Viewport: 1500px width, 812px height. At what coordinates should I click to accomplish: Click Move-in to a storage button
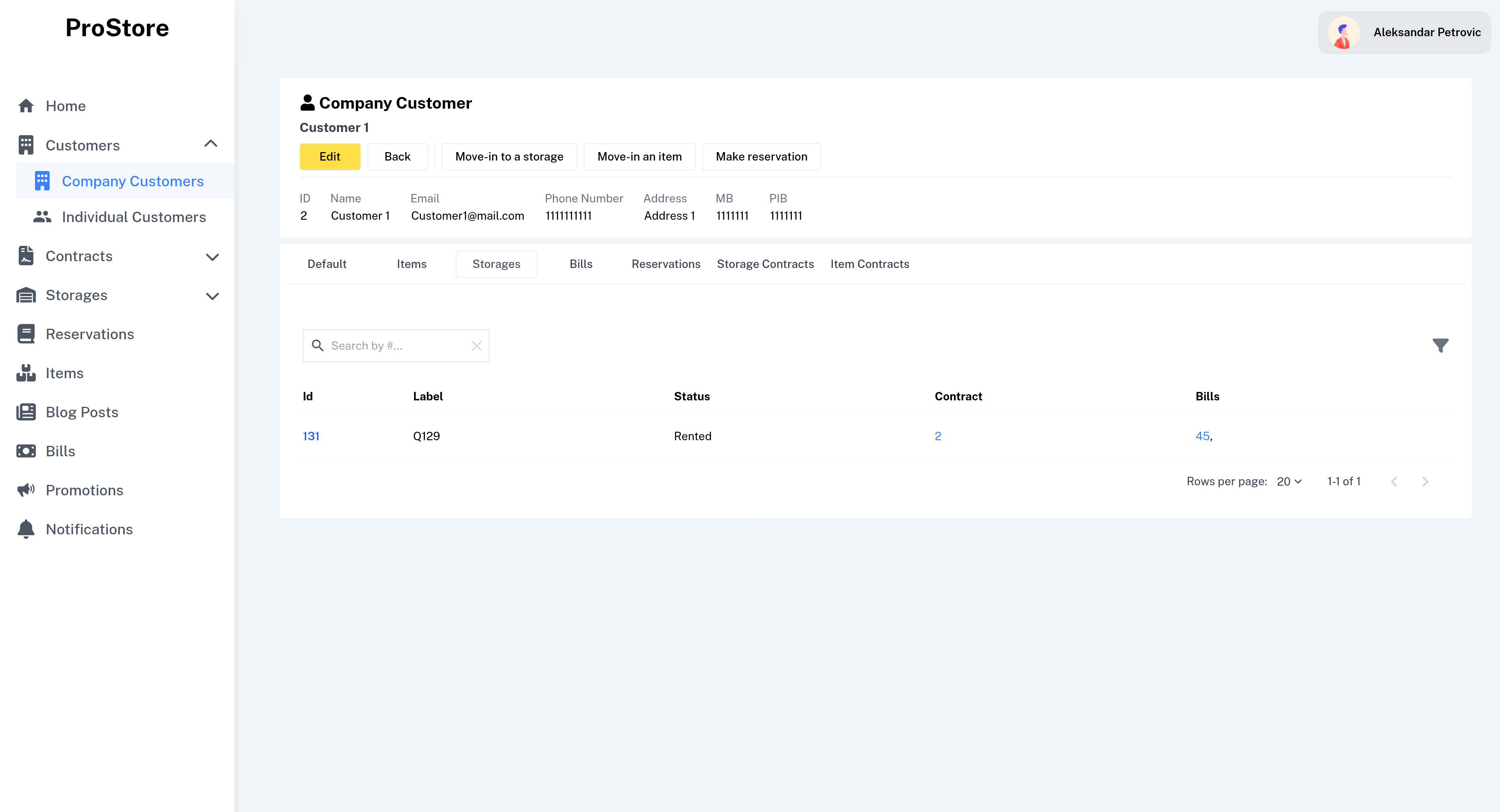tap(509, 157)
